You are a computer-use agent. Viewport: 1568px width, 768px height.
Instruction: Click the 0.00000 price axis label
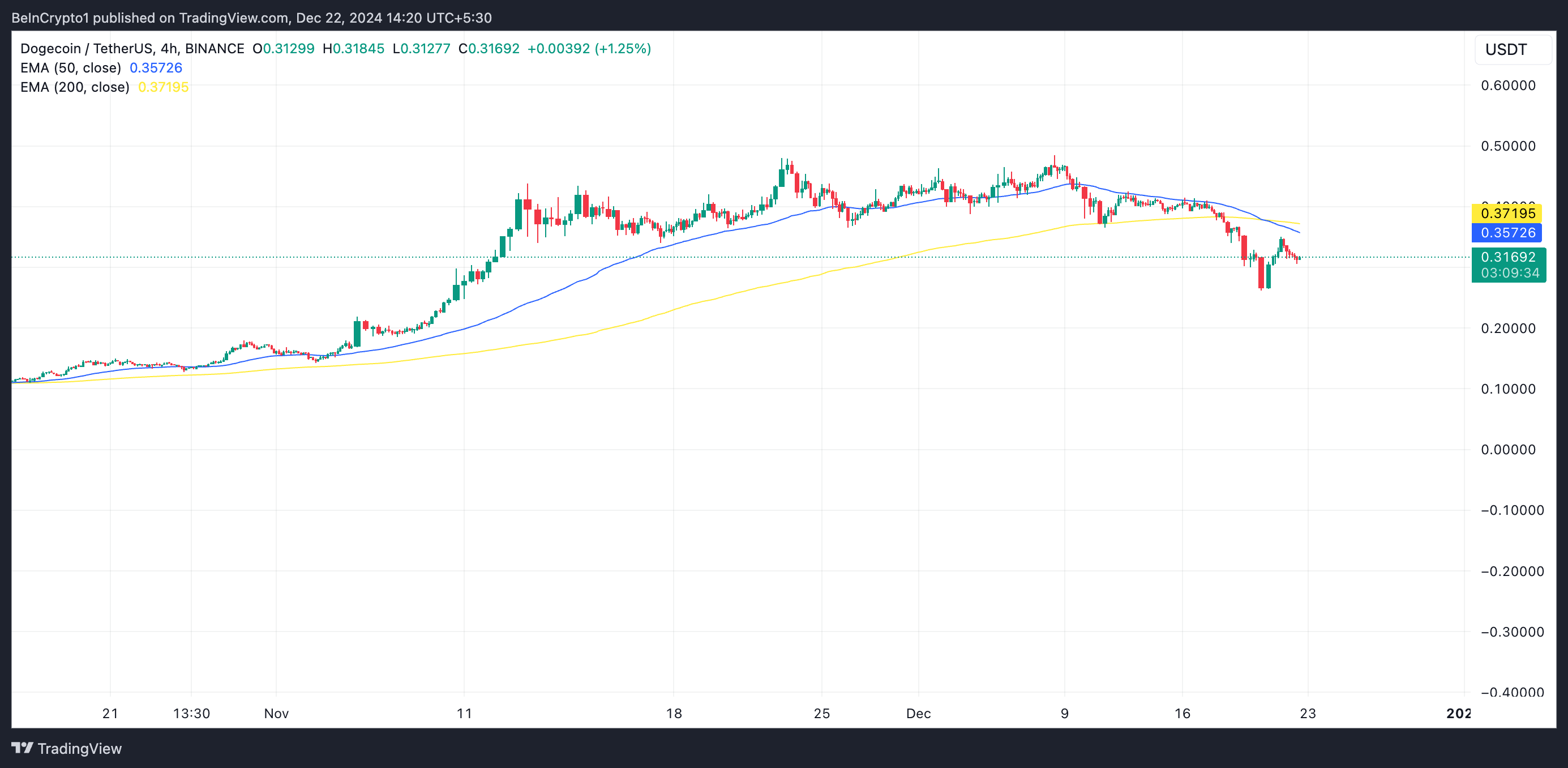[1508, 450]
